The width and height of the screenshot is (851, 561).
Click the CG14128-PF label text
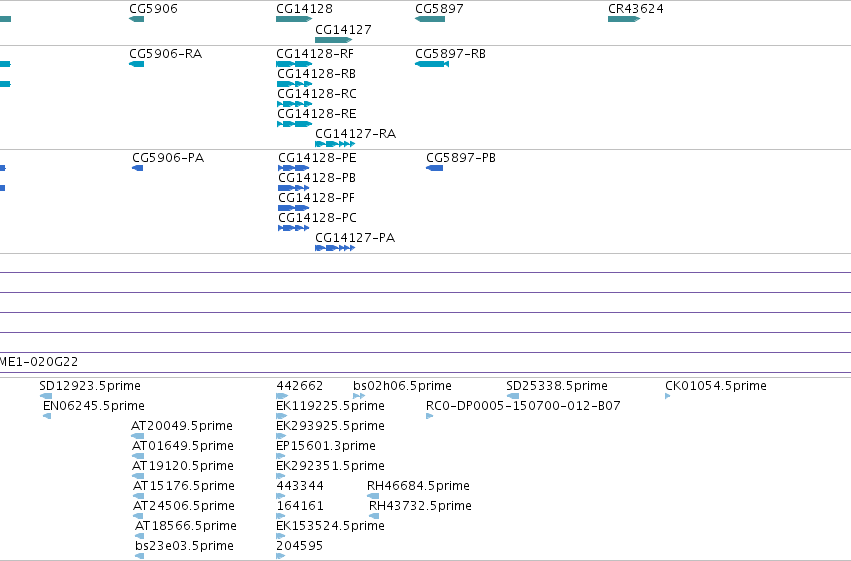point(316,198)
